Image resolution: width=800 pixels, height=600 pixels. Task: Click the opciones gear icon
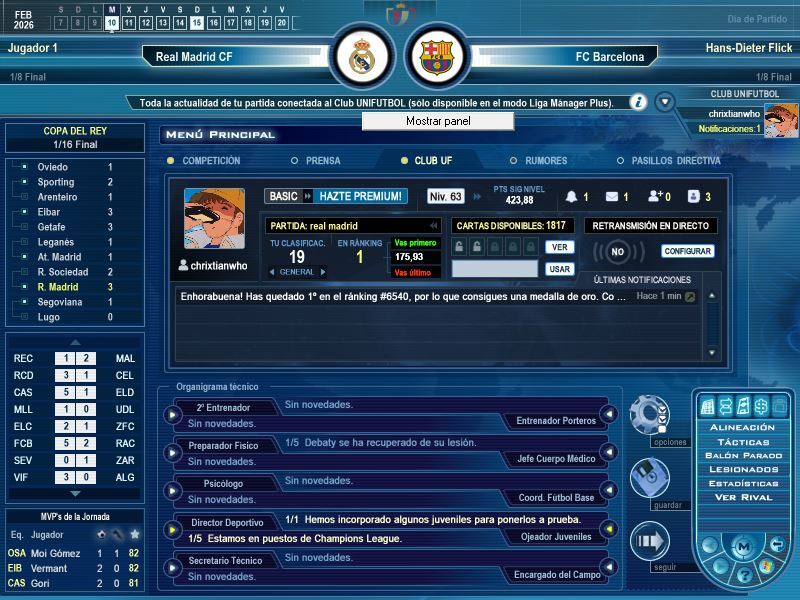[x=648, y=412]
